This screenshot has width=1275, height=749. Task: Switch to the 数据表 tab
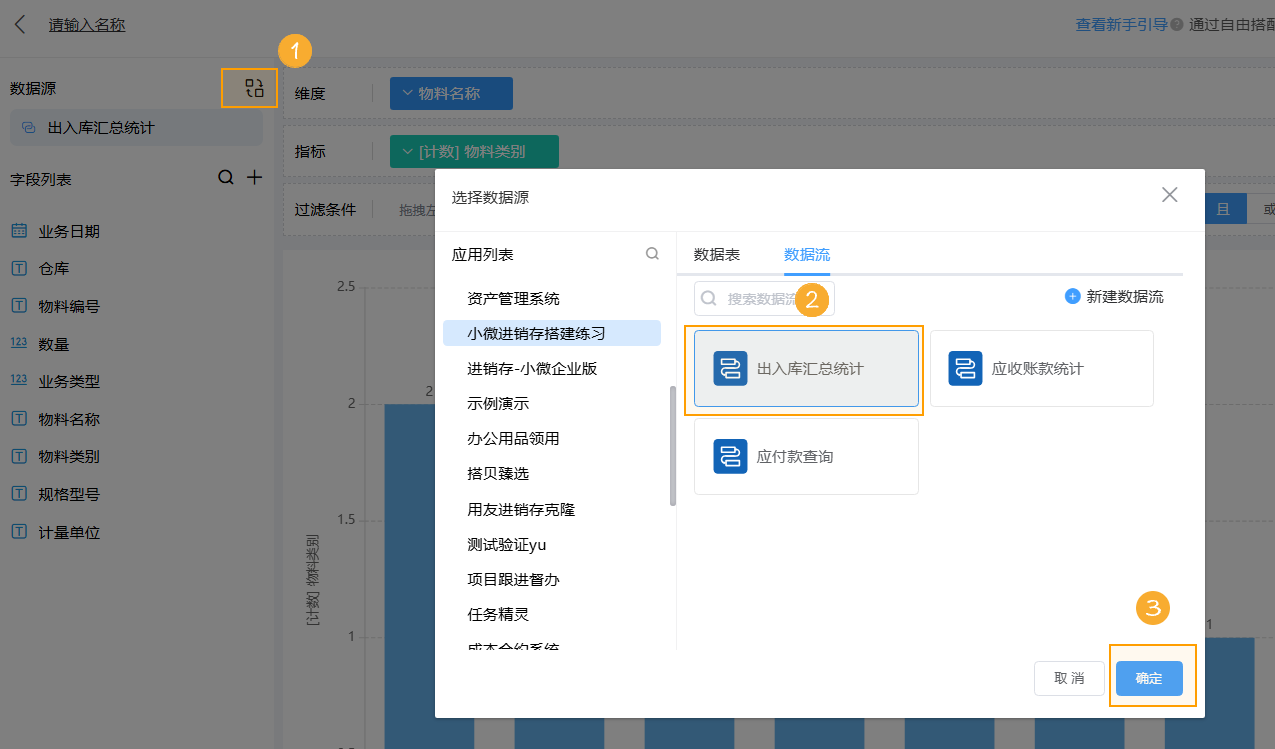point(717,255)
